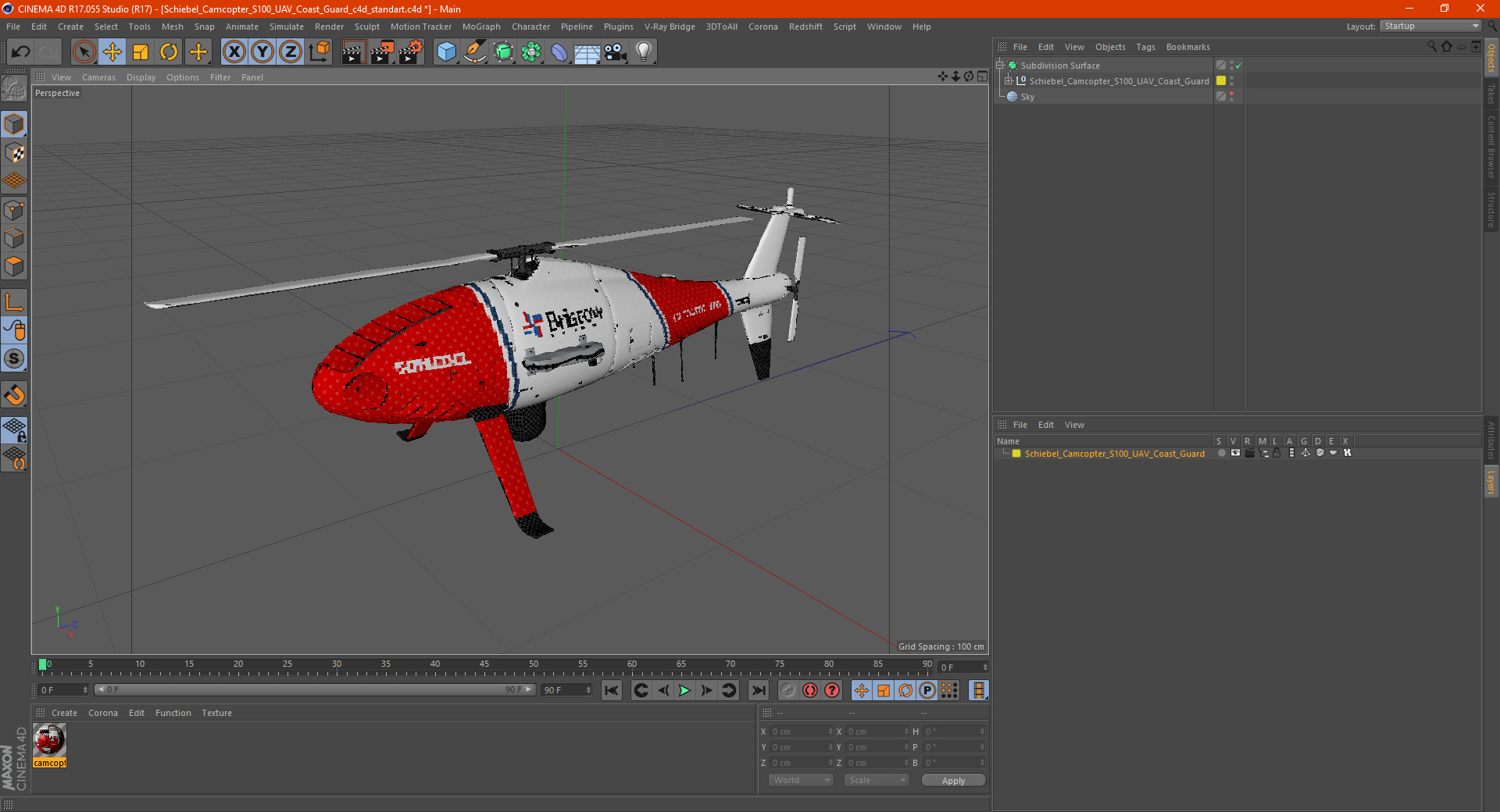The width and height of the screenshot is (1500, 812).
Task: Open the Simulate menu
Action: [x=287, y=27]
